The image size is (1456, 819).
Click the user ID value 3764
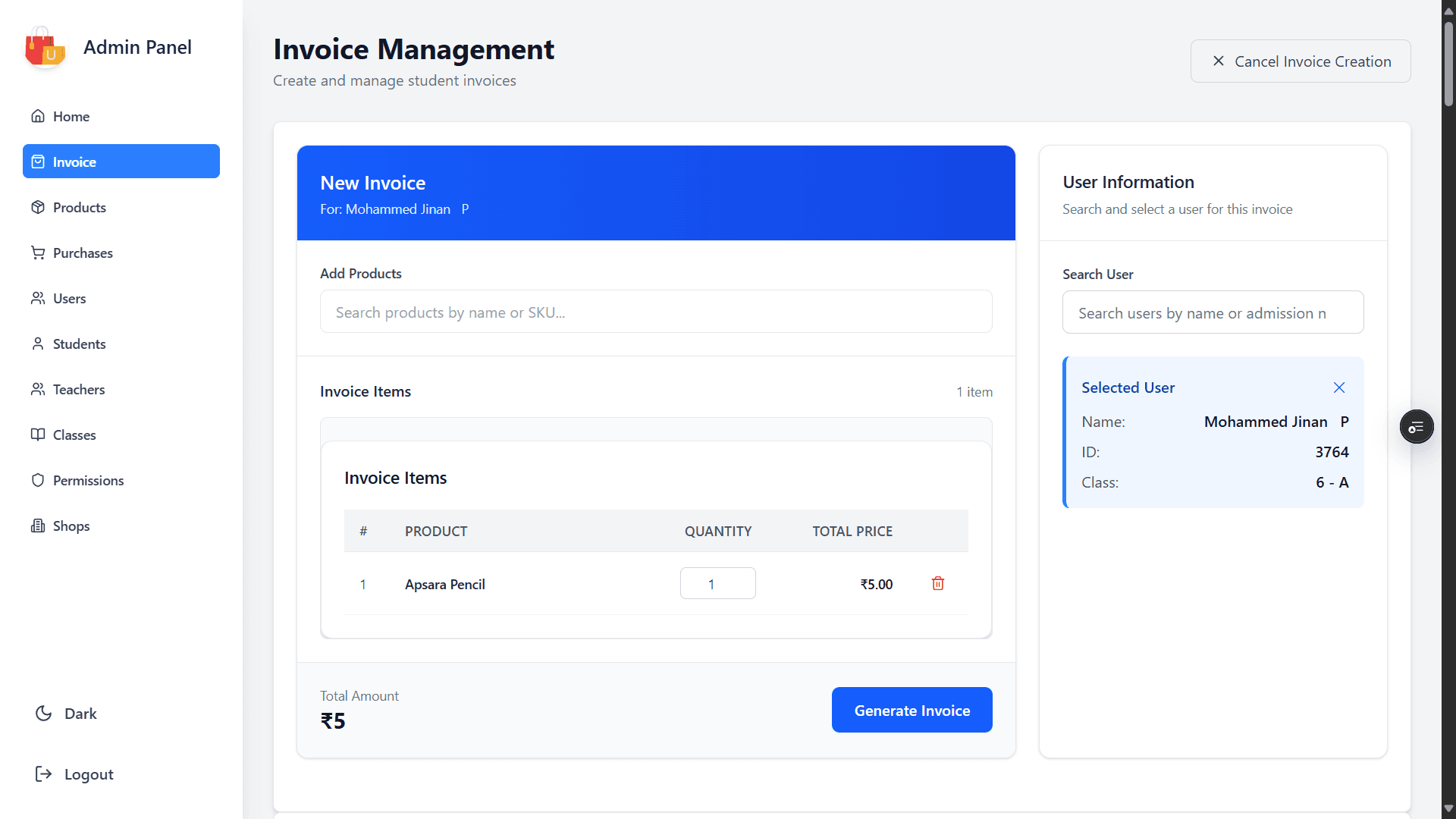click(x=1332, y=452)
